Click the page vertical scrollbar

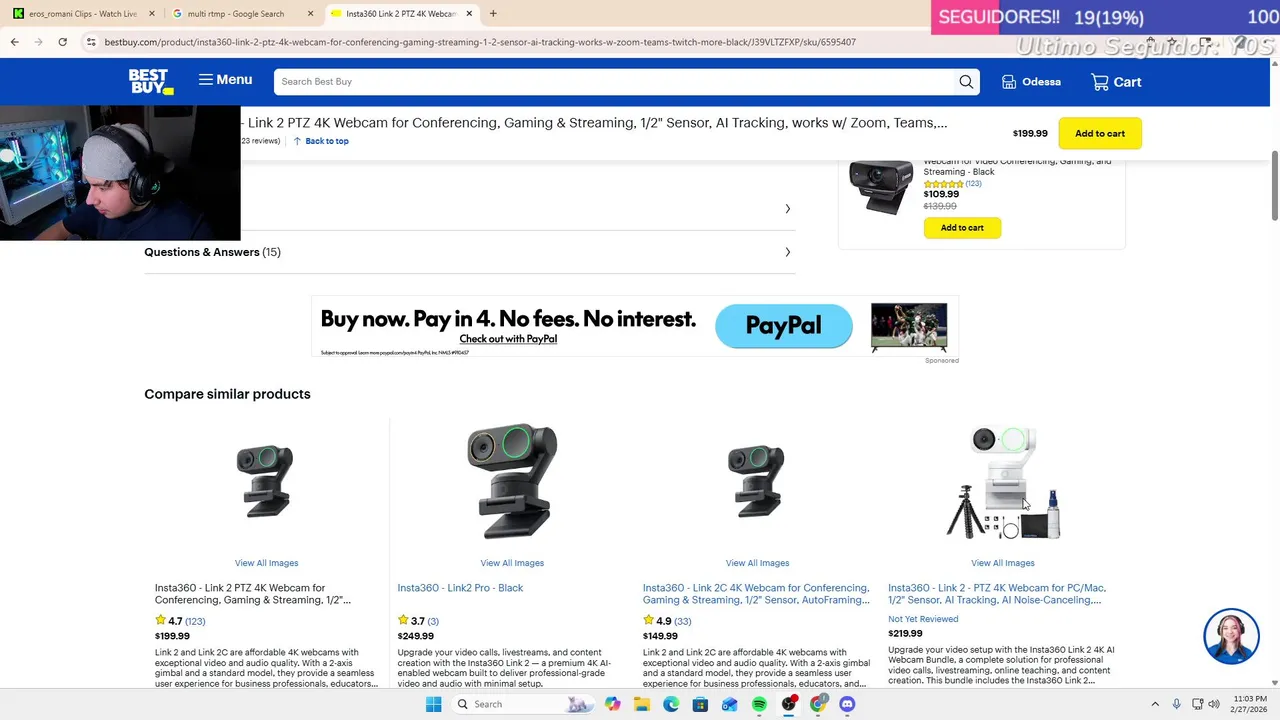(x=1275, y=185)
